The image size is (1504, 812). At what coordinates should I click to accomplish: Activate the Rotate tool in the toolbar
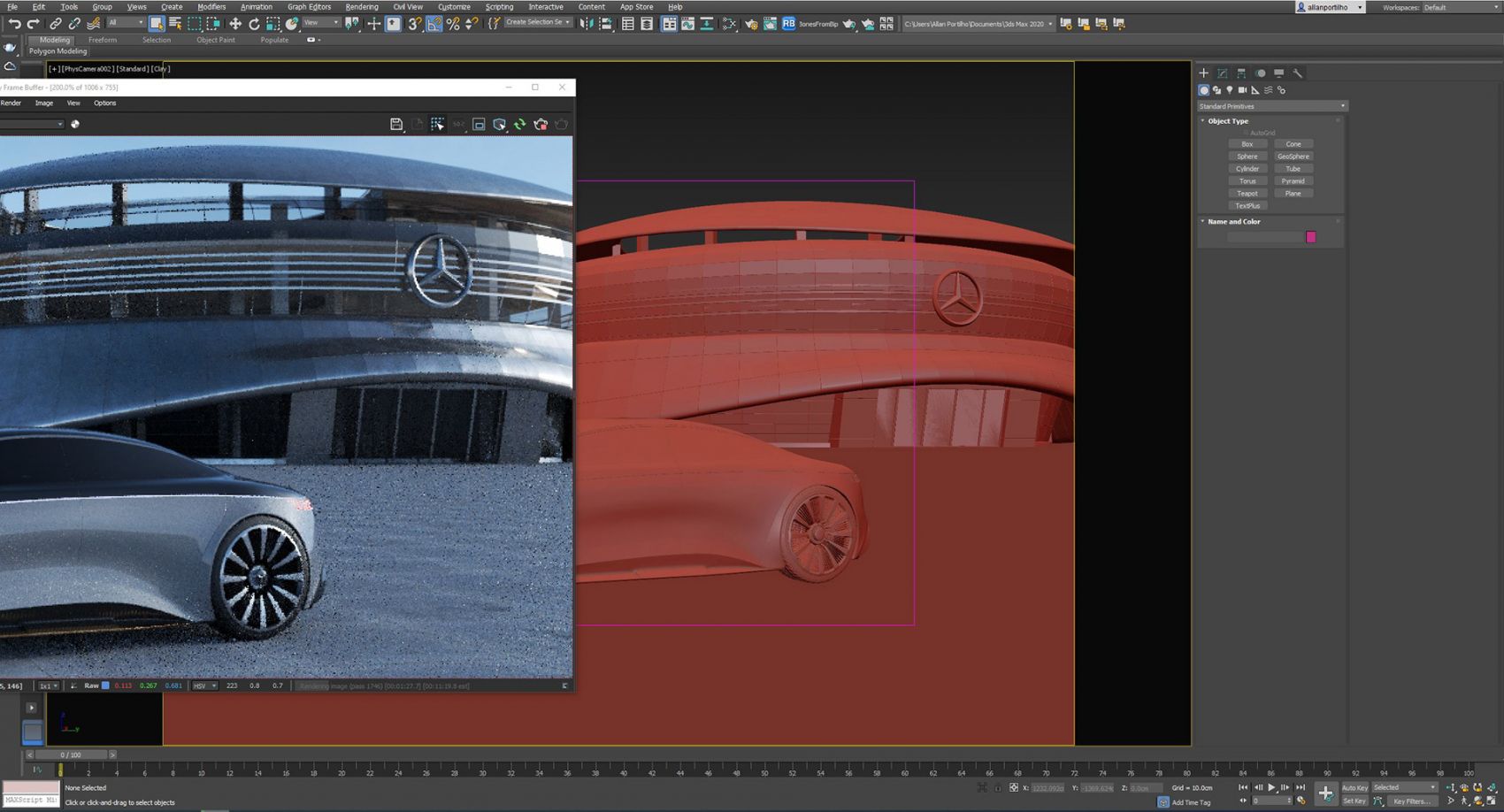coord(254,24)
